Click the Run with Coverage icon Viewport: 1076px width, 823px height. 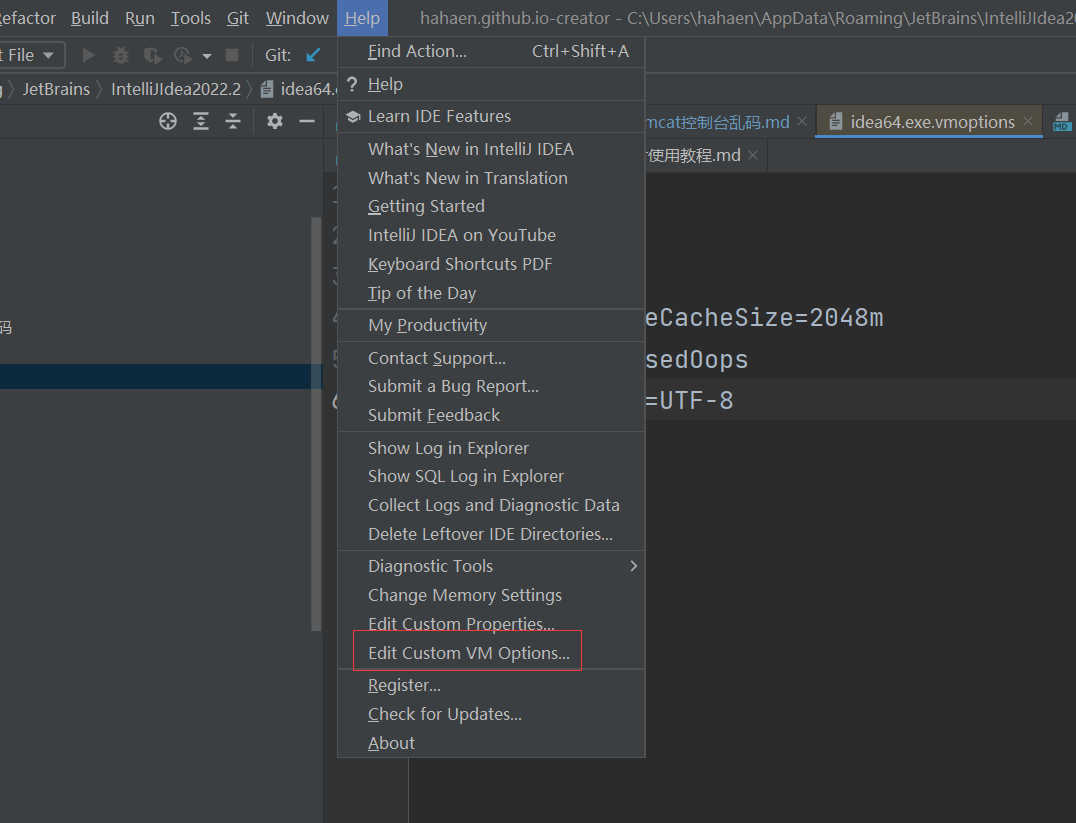click(x=152, y=55)
